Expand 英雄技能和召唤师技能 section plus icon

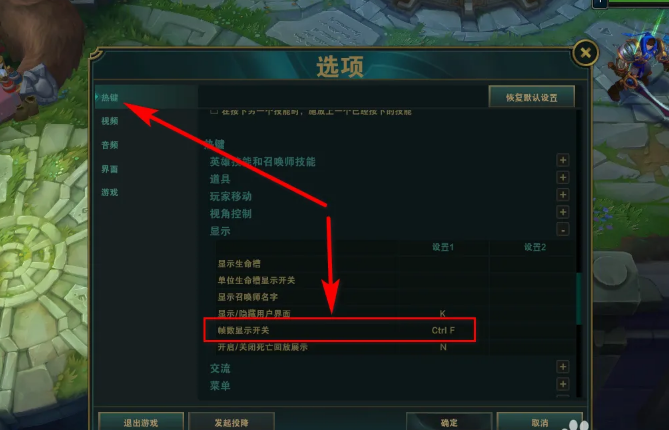point(563,160)
